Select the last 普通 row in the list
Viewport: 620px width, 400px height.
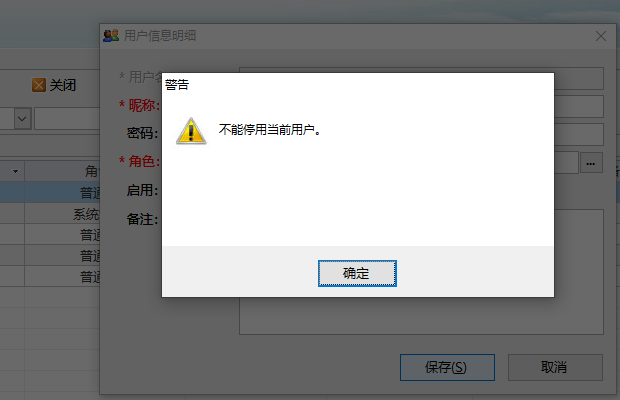[50, 276]
